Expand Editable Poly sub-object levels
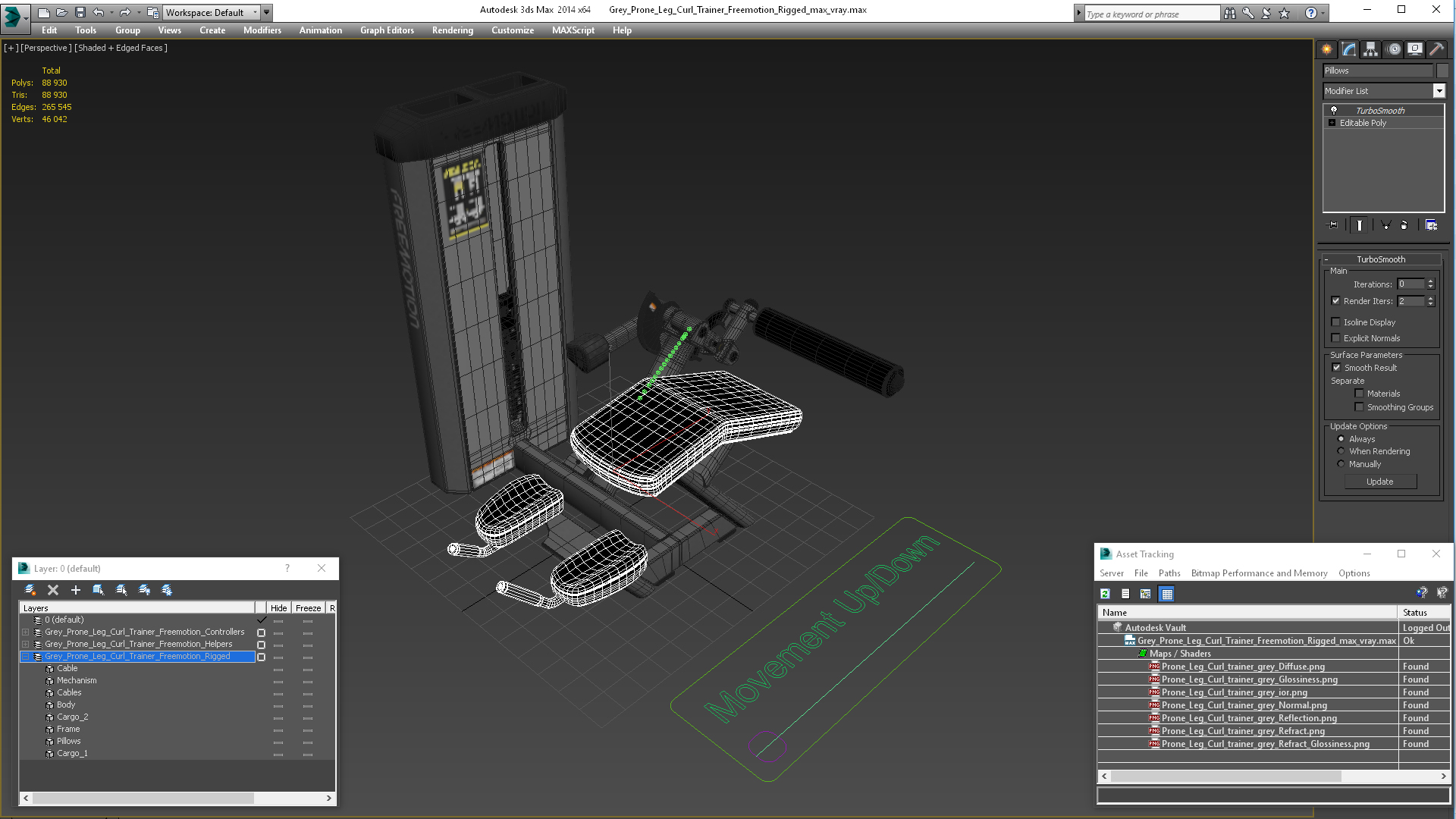The width and height of the screenshot is (1456, 819). click(1332, 123)
